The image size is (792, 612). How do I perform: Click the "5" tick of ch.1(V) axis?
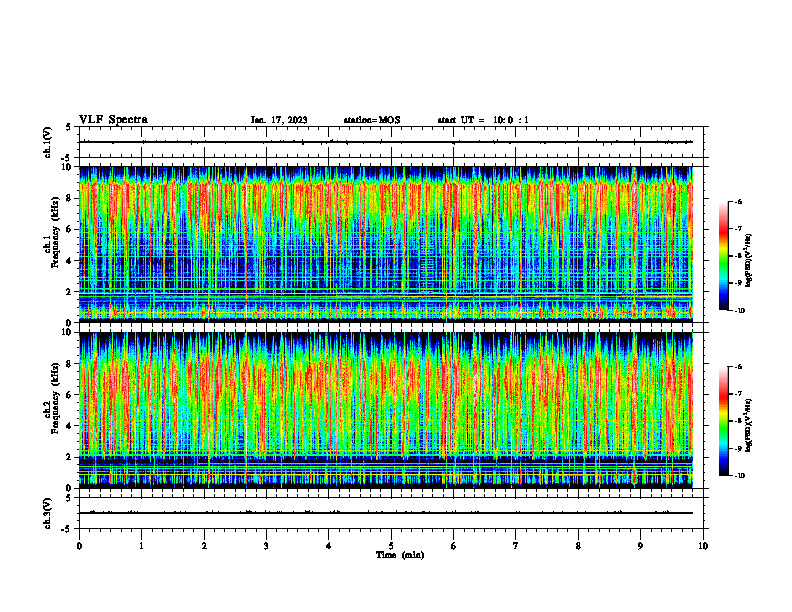click(x=68, y=127)
